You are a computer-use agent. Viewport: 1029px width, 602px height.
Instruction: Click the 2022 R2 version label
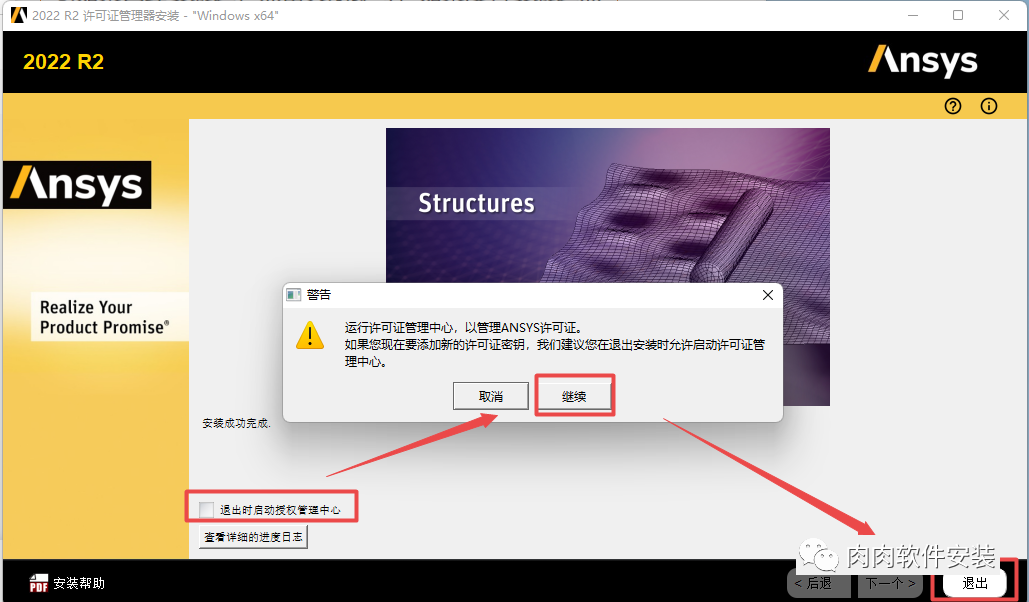pyautogui.click(x=64, y=62)
